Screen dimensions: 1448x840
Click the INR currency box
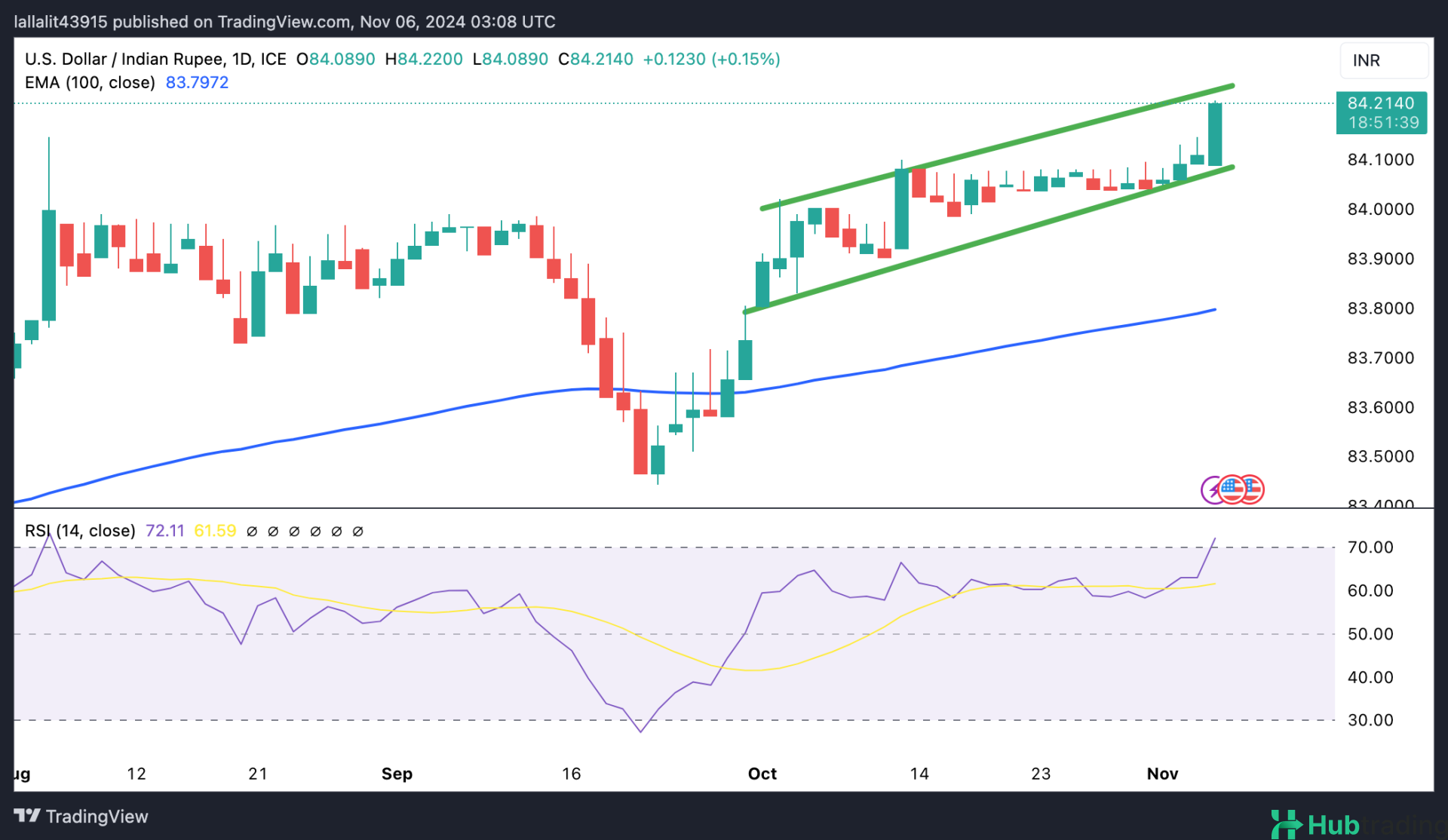[1383, 60]
